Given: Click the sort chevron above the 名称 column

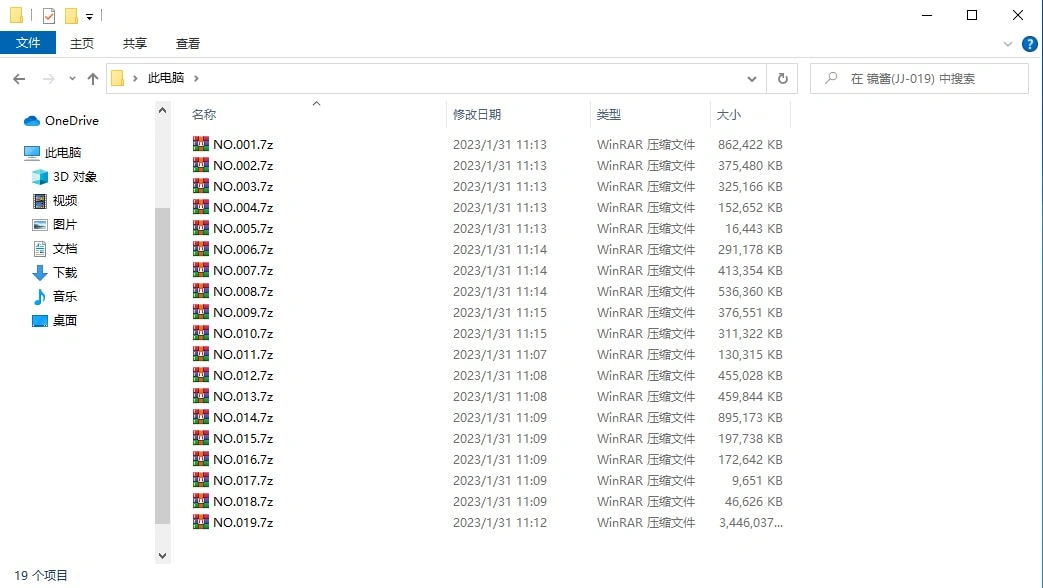Looking at the screenshot, I should coord(316,102).
